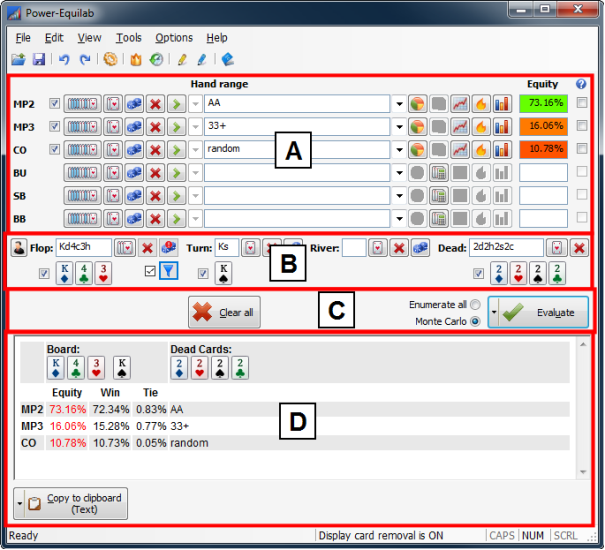
Task: Click MP3 orange equity 16.06% box
Action: 543,127
